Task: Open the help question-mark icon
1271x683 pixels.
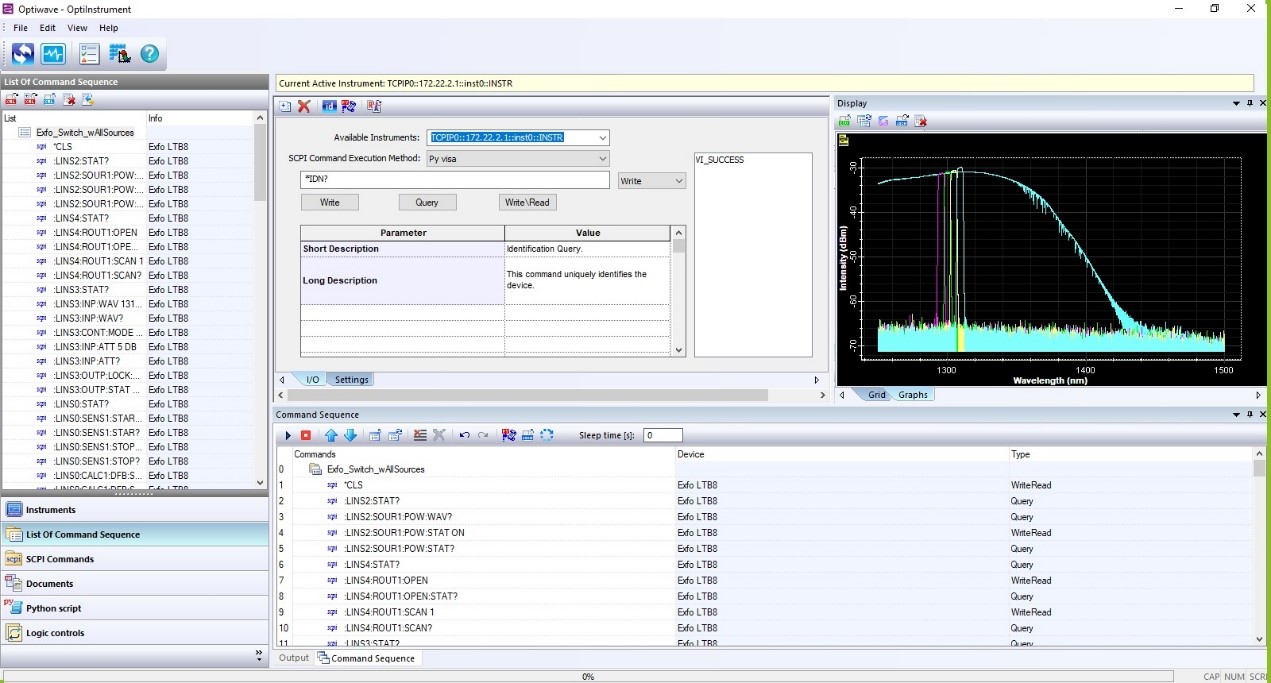Action: click(x=150, y=54)
